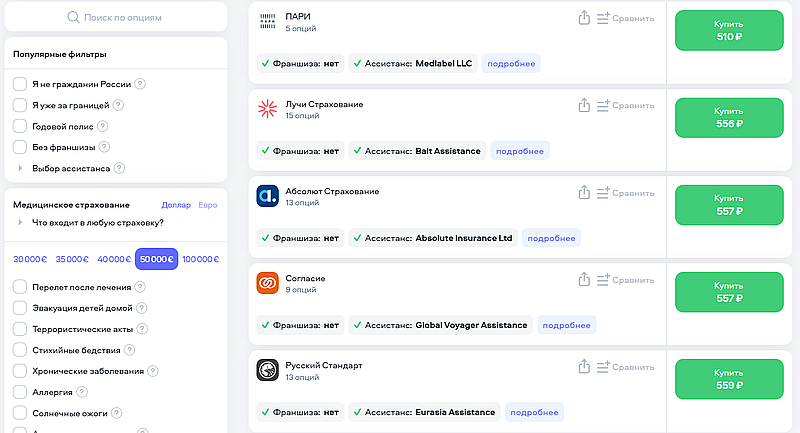Screen dimensions: 800x433
Task: Show help for Эвакуация детей домой
Action: click(141, 308)
